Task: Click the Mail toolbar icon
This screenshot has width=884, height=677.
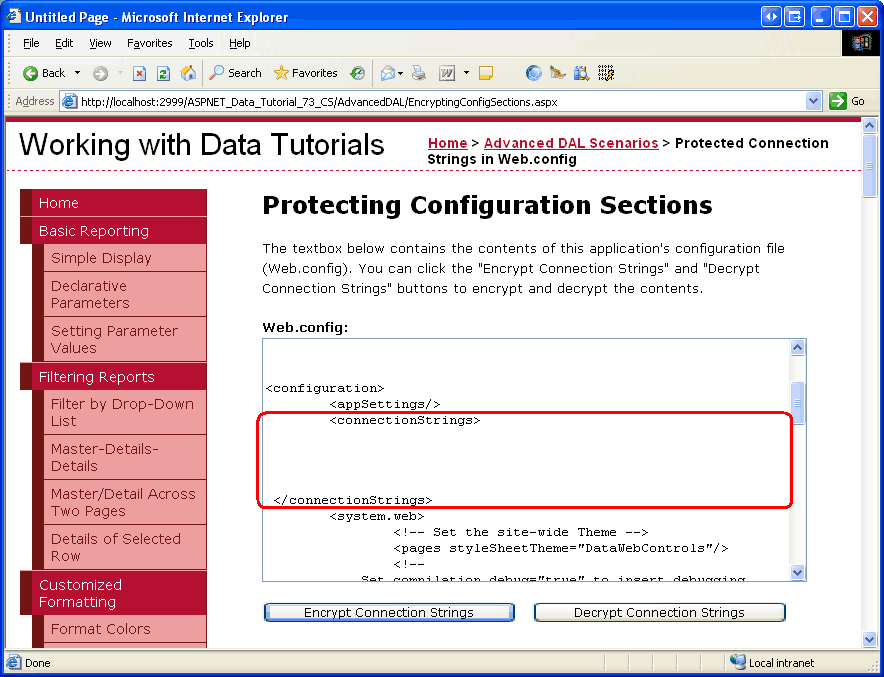Action: pyautogui.click(x=386, y=73)
